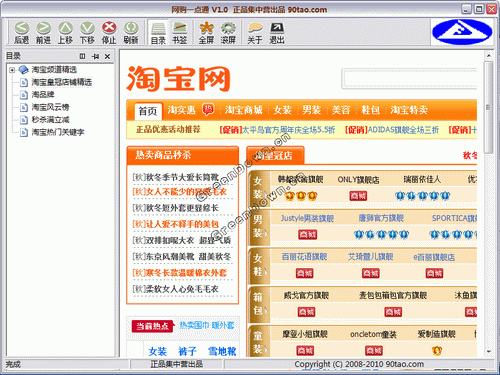500x375 pixels.
Task: Open the 秋冬季节大爱长筒靴 link
Action: click(x=176, y=177)
